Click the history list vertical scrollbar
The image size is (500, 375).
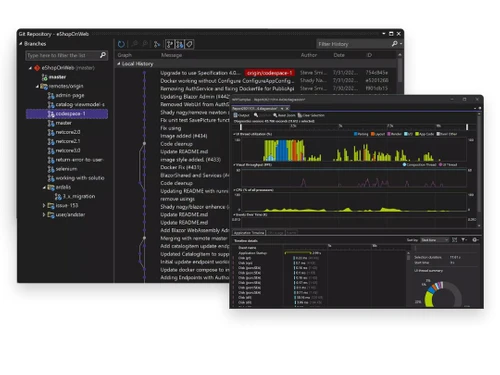click(x=399, y=70)
